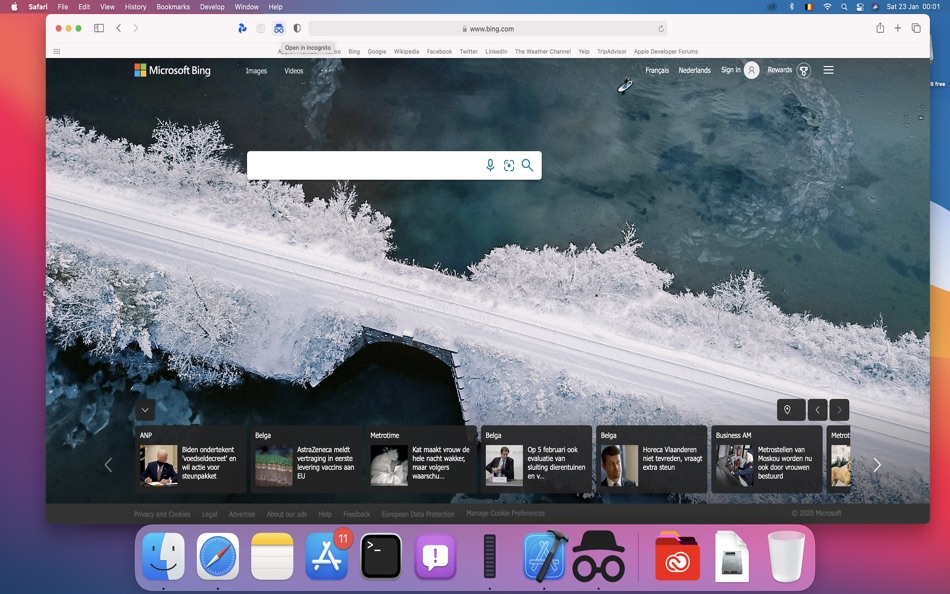Open the Bing hamburger menu

click(x=828, y=70)
